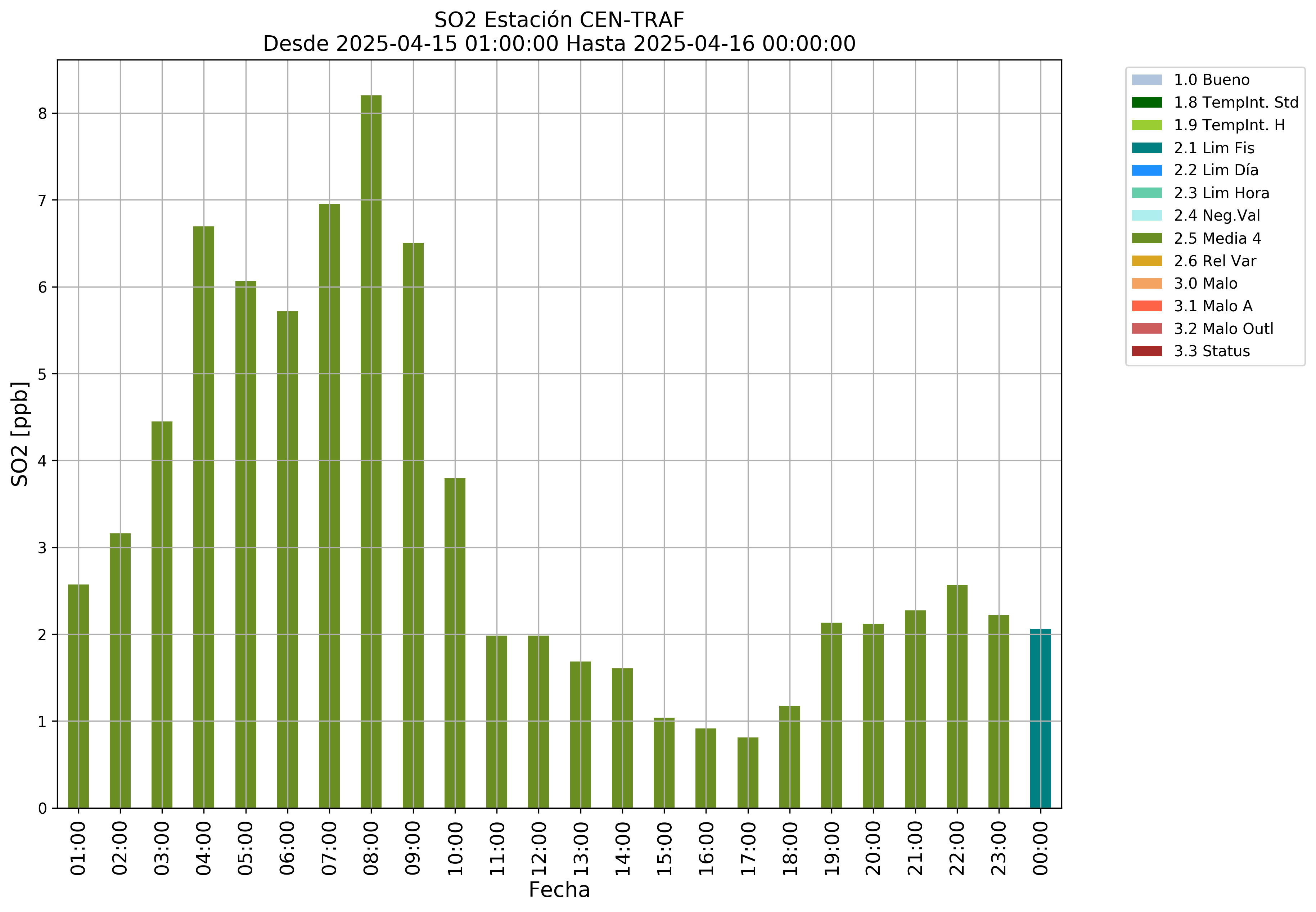This screenshot has height=912, width=1316.
Task: Click the x-axis tick label 23:00
Action: click(x=999, y=849)
